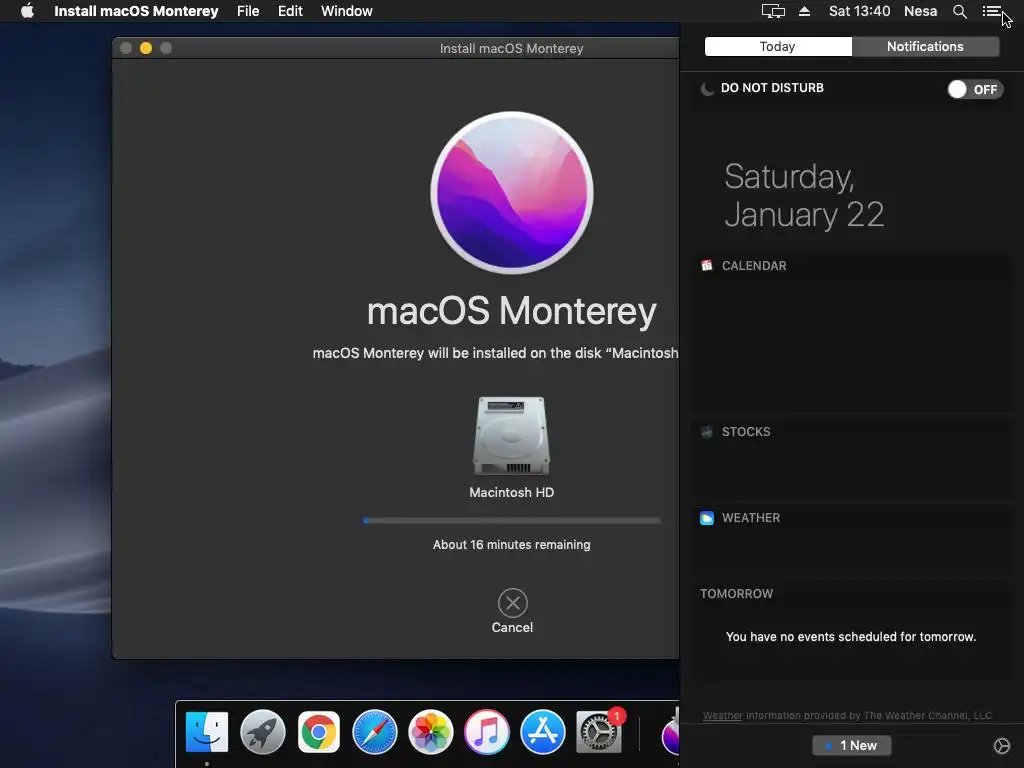
Task: Click the 1 New widgets button
Action: tap(851, 745)
